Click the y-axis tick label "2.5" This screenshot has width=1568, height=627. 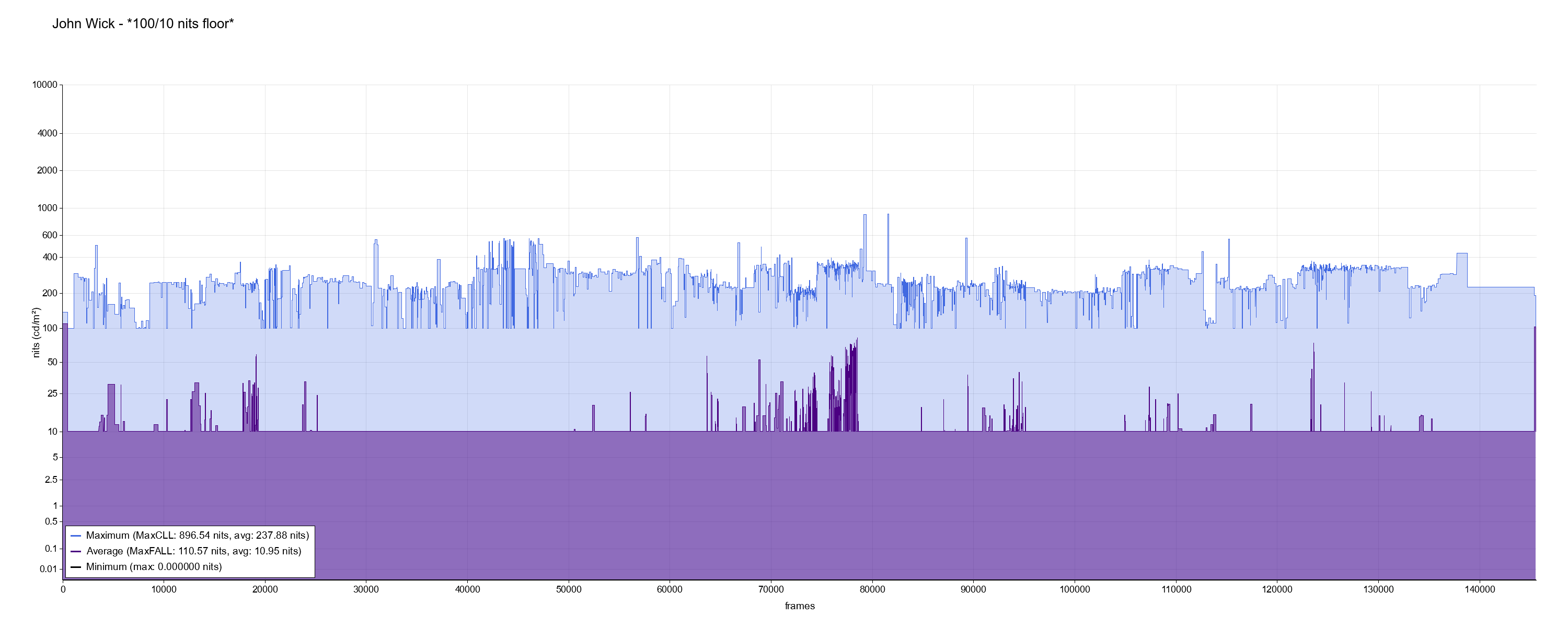coord(51,480)
